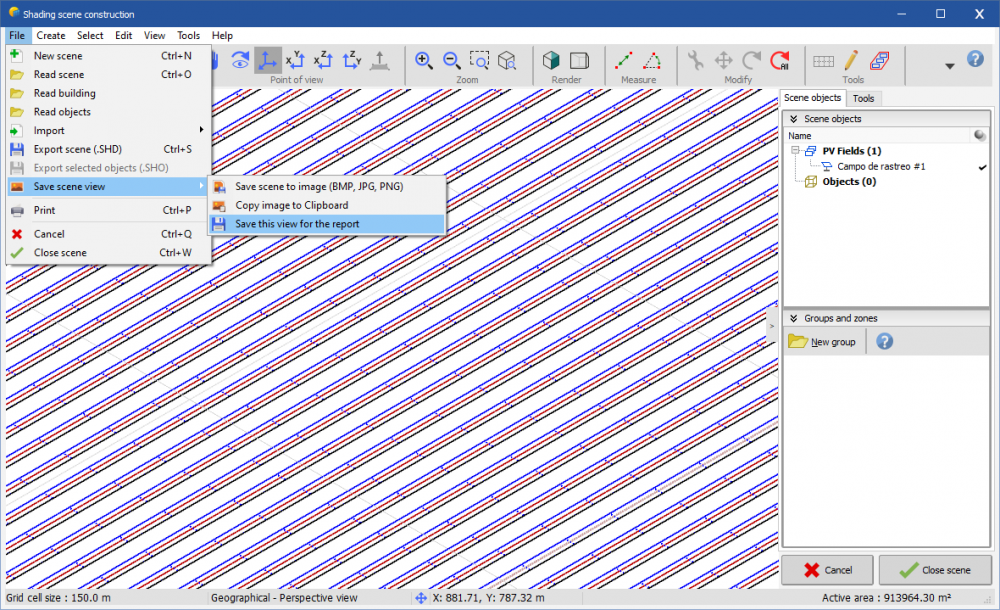The image size is (1000, 610).
Task: Toggle the highlighted Point of view mode button
Action: tap(267, 60)
